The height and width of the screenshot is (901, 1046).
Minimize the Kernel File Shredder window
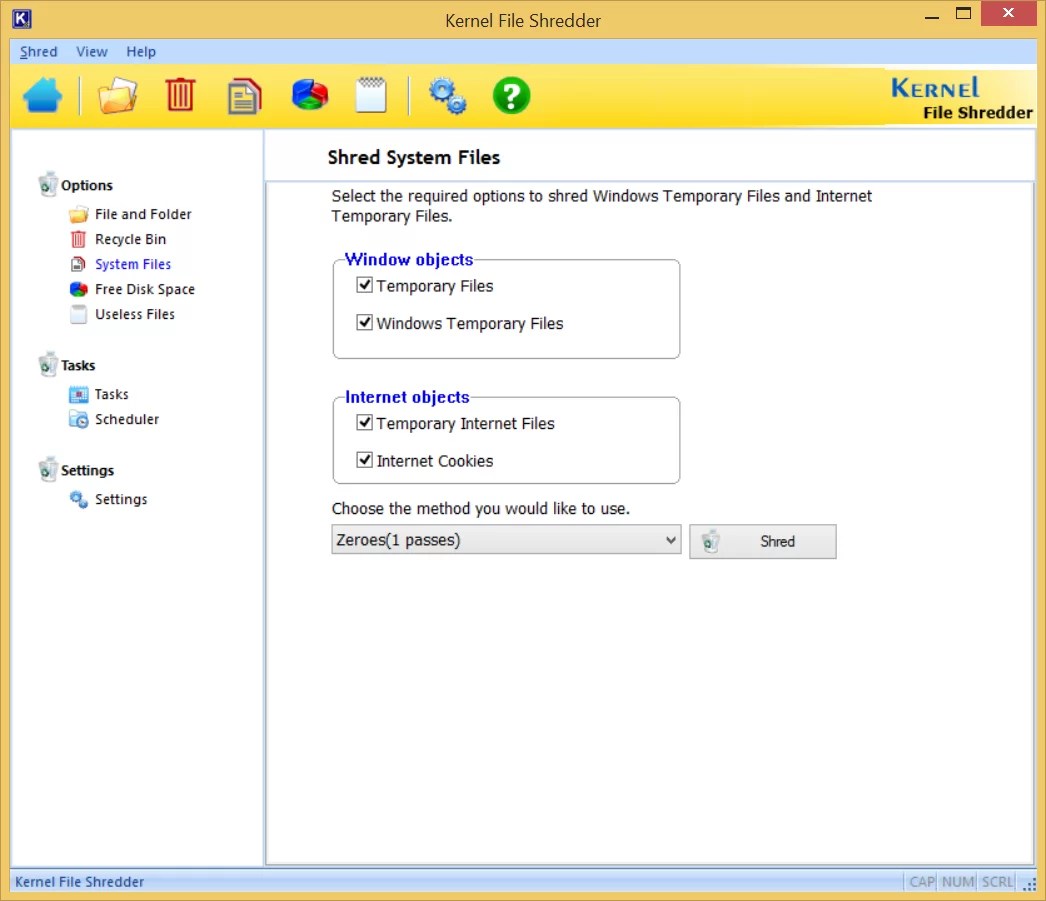[932, 15]
